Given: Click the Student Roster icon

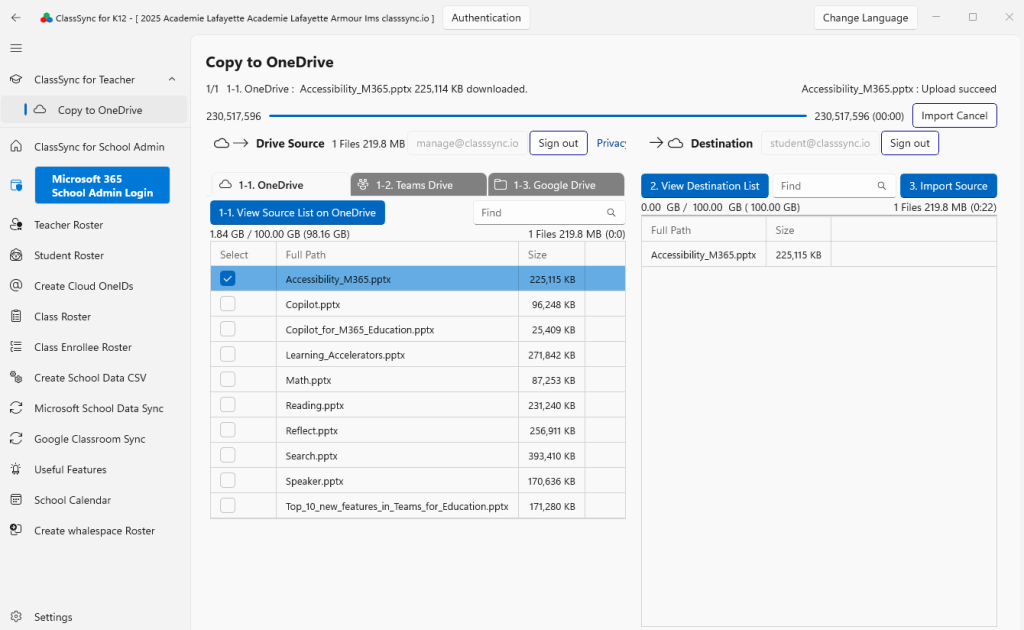Looking at the screenshot, I should coord(16,255).
